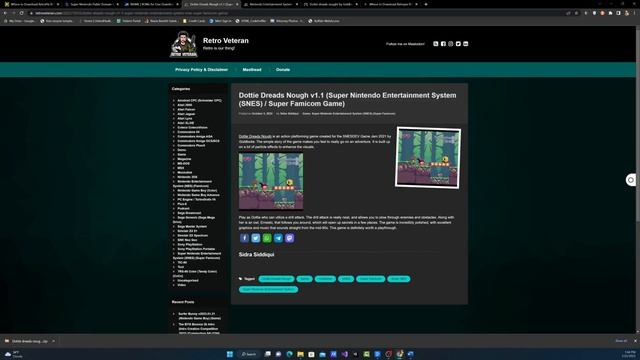Select Nintendo Game Boy Advance category
This screenshot has height=360, width=640.
[x=198, y=195]
